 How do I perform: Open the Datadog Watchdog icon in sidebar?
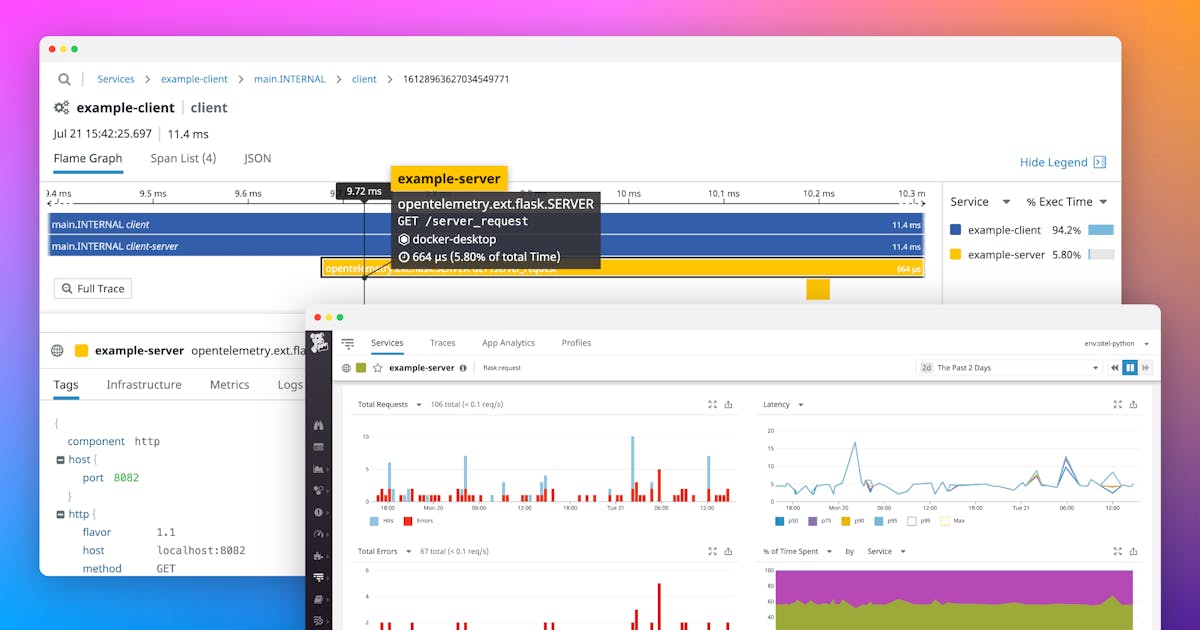pyautogui.click(x=318, y=424)
